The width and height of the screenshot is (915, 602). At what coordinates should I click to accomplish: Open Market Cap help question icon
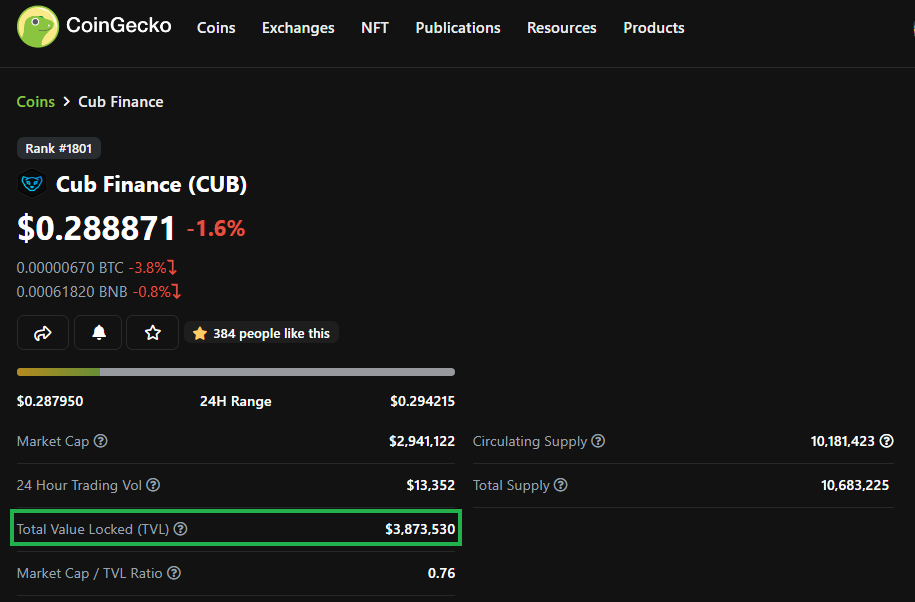click(100, 441)
